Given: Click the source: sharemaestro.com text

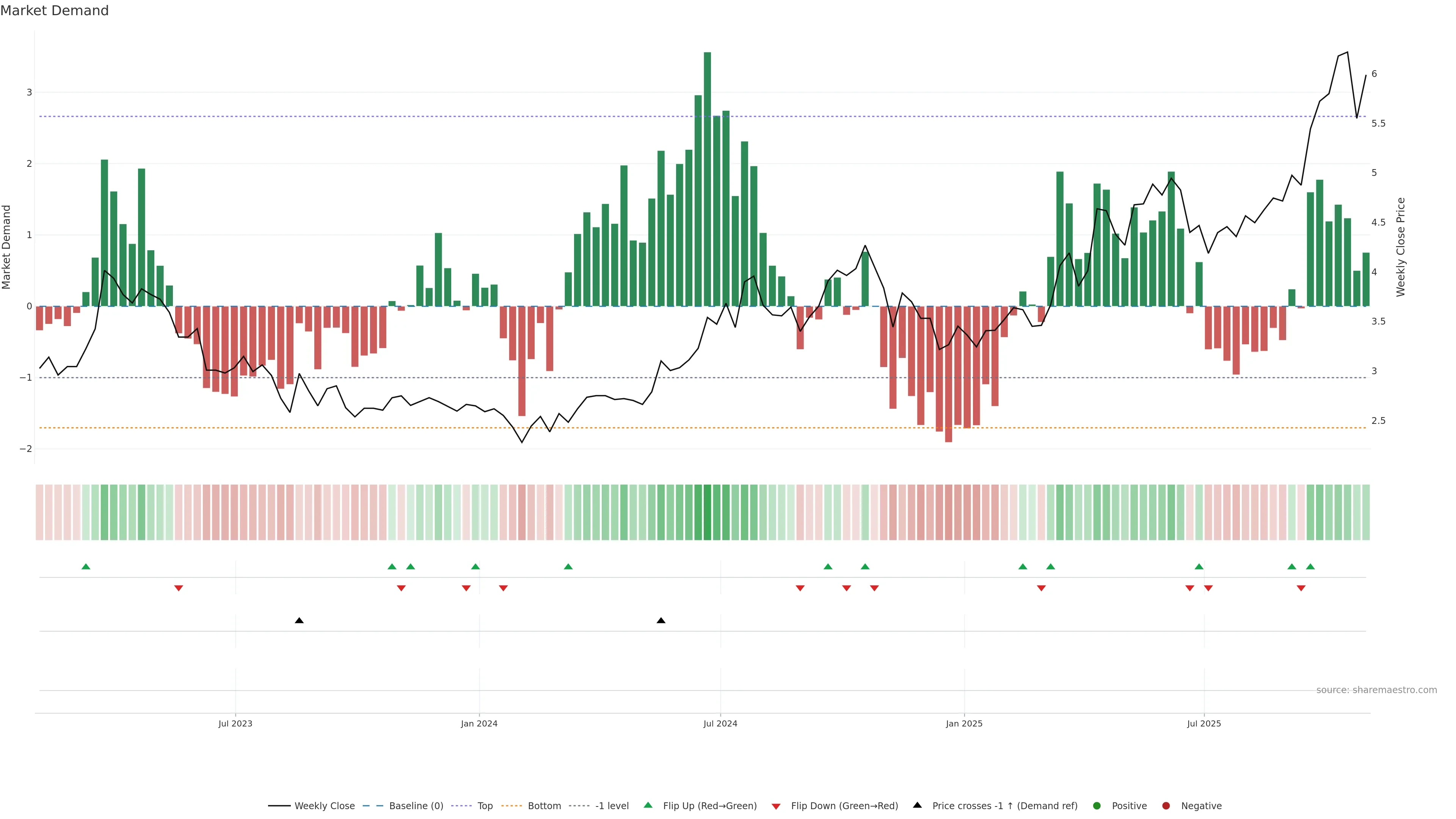Looking at the screenshot, I should tap(1376, 690).
